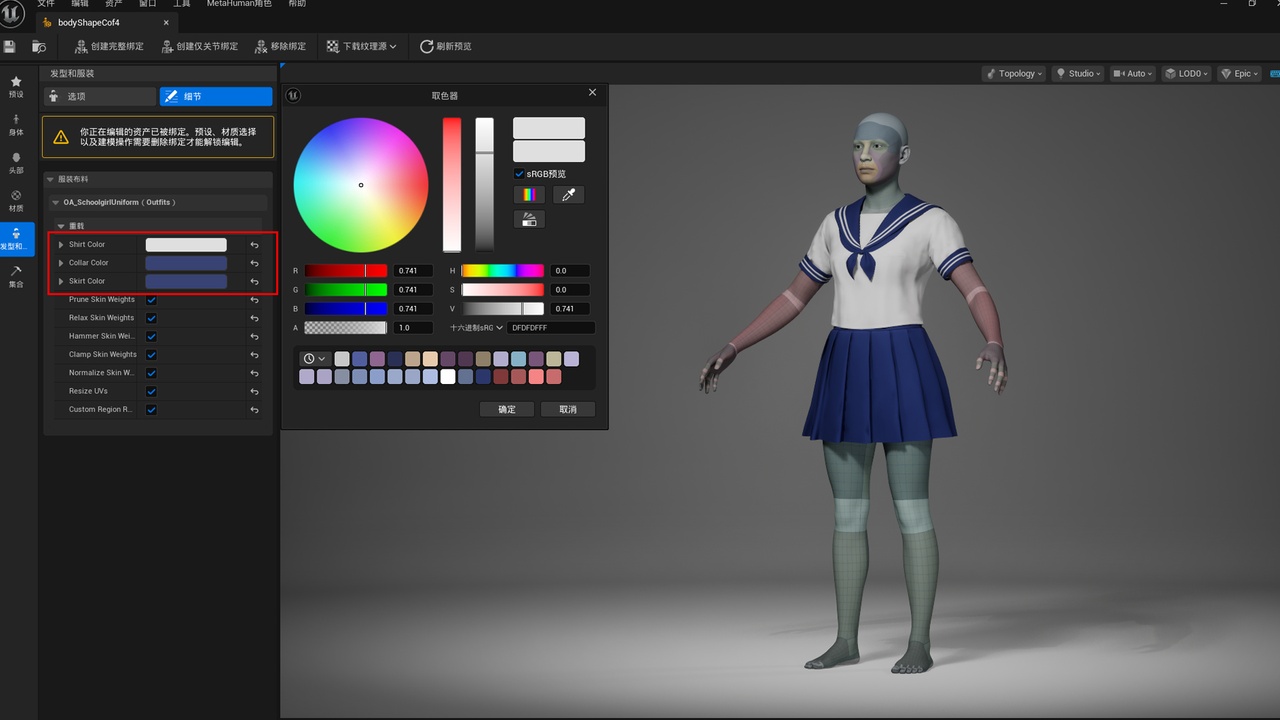Click the browse-to-asset folder icon
The height and width of the screenshot is (720, 1280).
click(39, 46)
